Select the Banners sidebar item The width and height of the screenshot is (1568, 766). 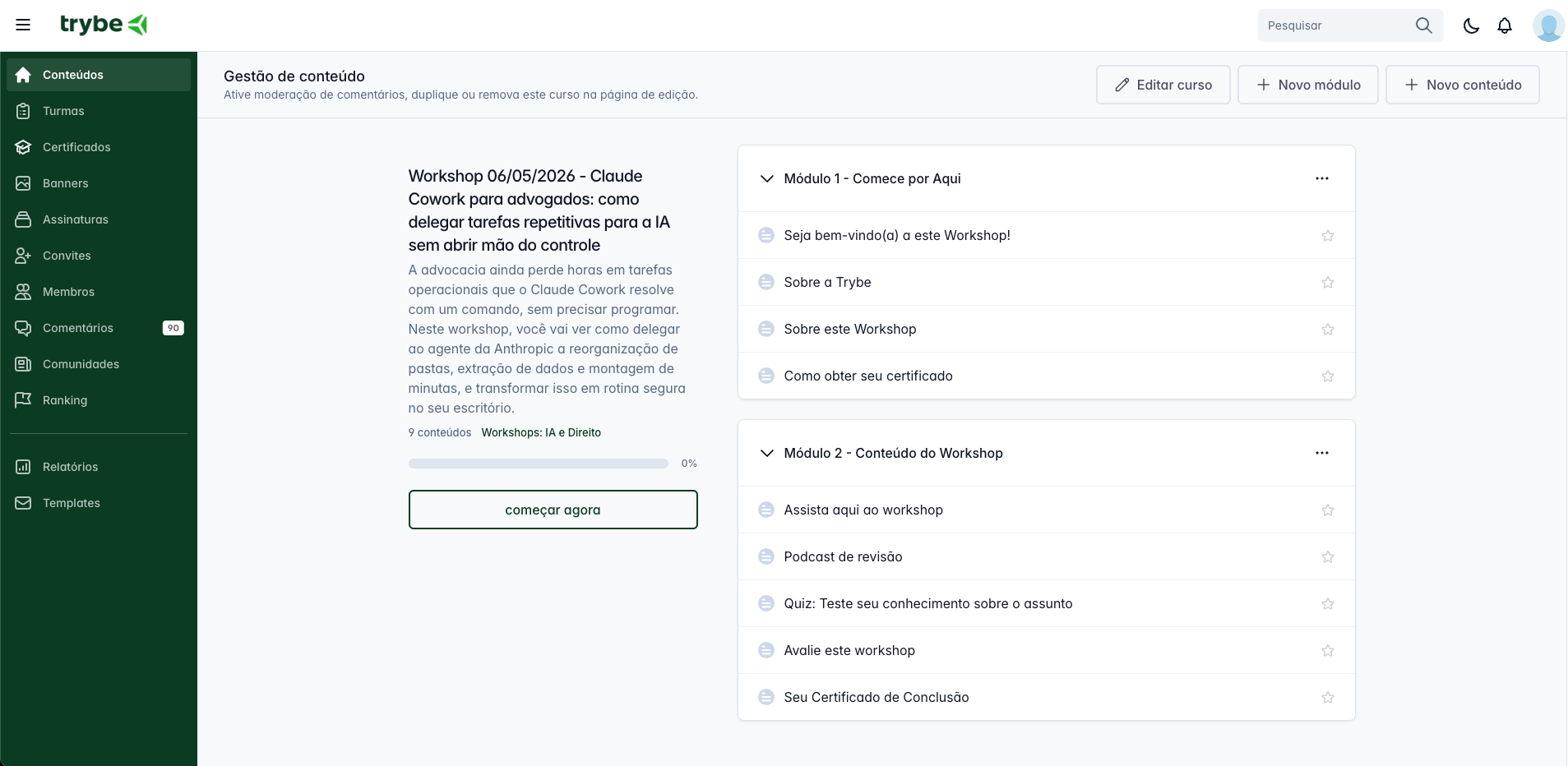click(x=66, y=183)
